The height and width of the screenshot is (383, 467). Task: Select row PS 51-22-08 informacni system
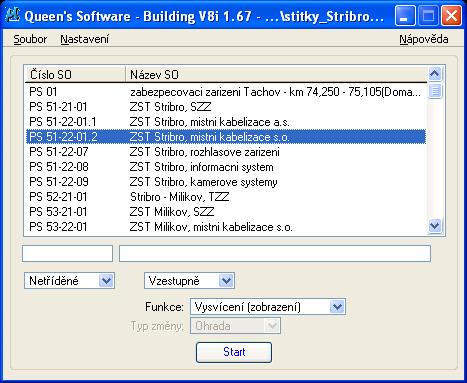pos(226,167)
